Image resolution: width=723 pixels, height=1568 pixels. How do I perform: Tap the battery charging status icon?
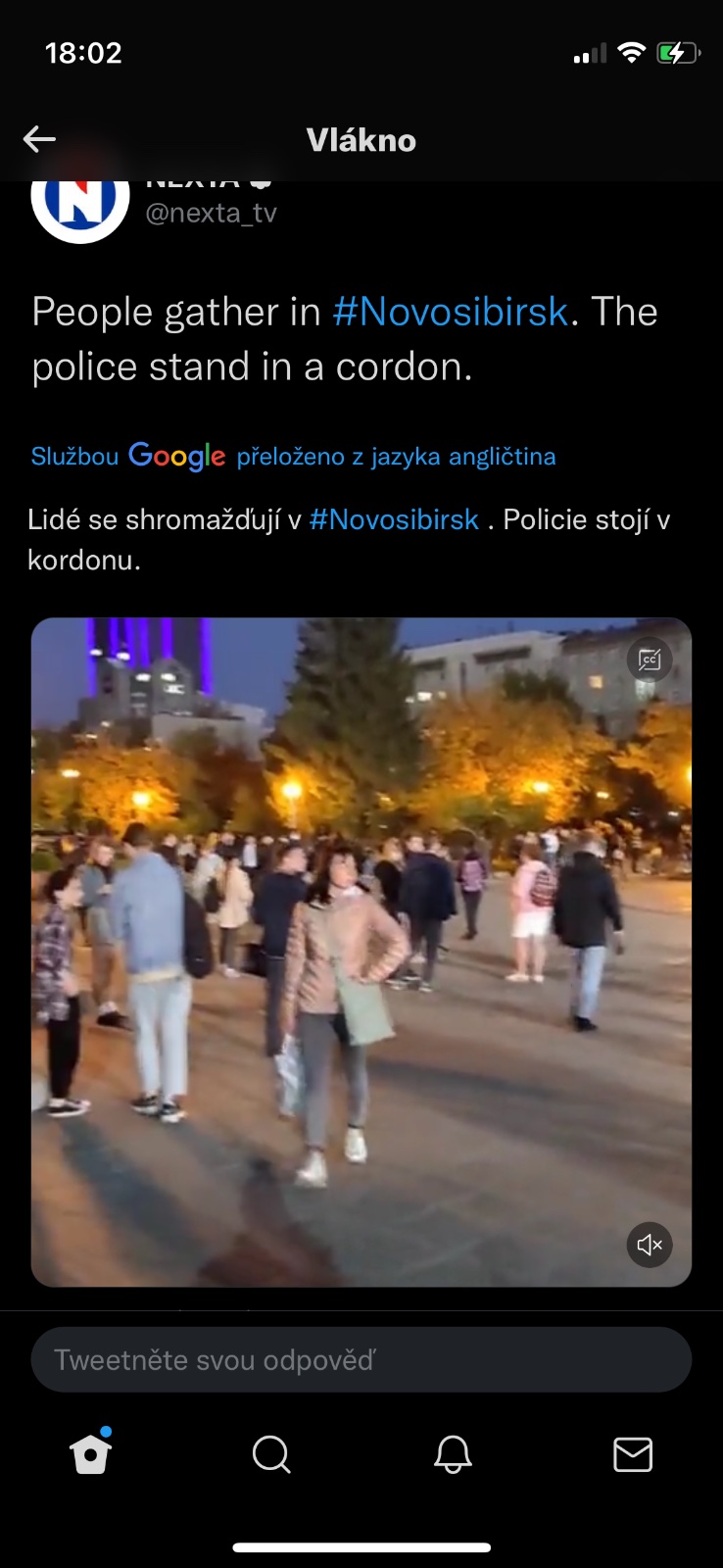[x=678, y=53]
